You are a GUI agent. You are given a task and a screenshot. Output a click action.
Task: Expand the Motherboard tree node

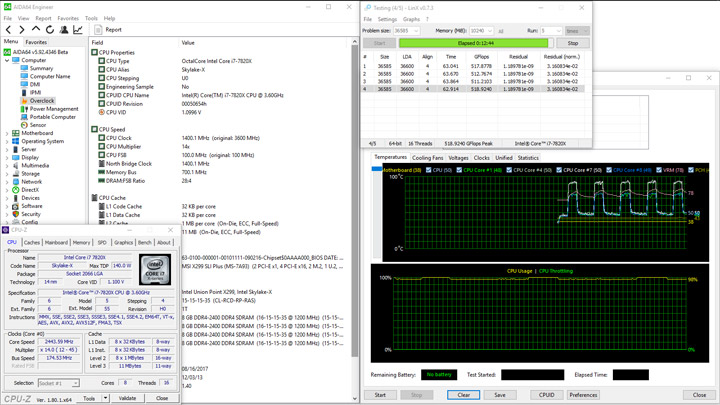pyautogui.click(x=6, y=133)
